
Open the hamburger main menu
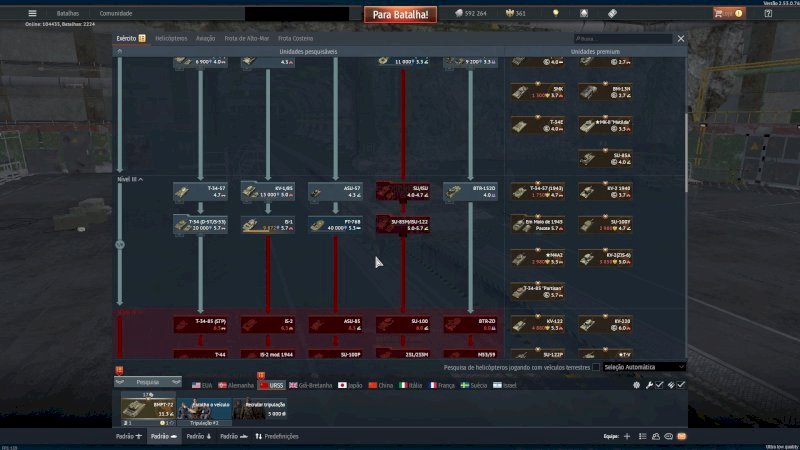pyautogui.click(x=32, y=13)
